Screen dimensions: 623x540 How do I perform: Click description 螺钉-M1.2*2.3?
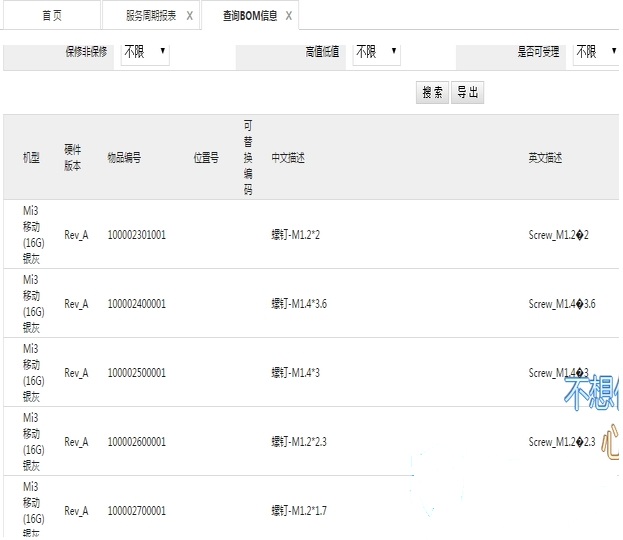[x=299, y=442]
